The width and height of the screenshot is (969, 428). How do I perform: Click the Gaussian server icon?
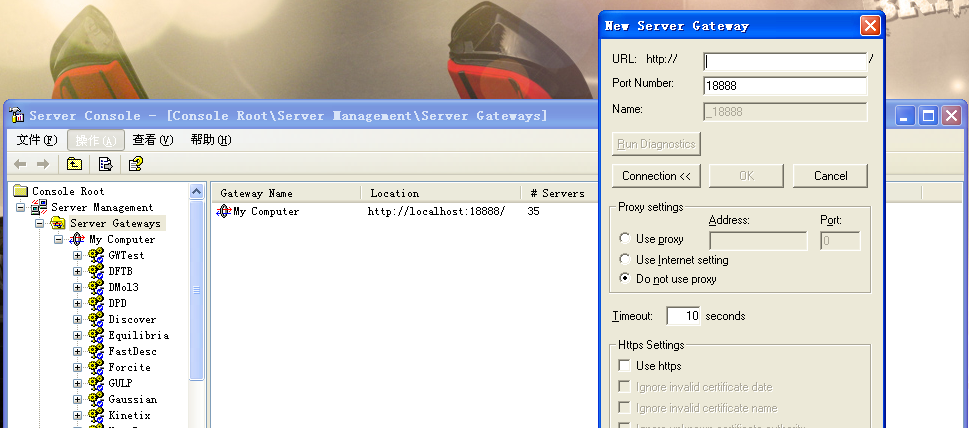(96, 400)
